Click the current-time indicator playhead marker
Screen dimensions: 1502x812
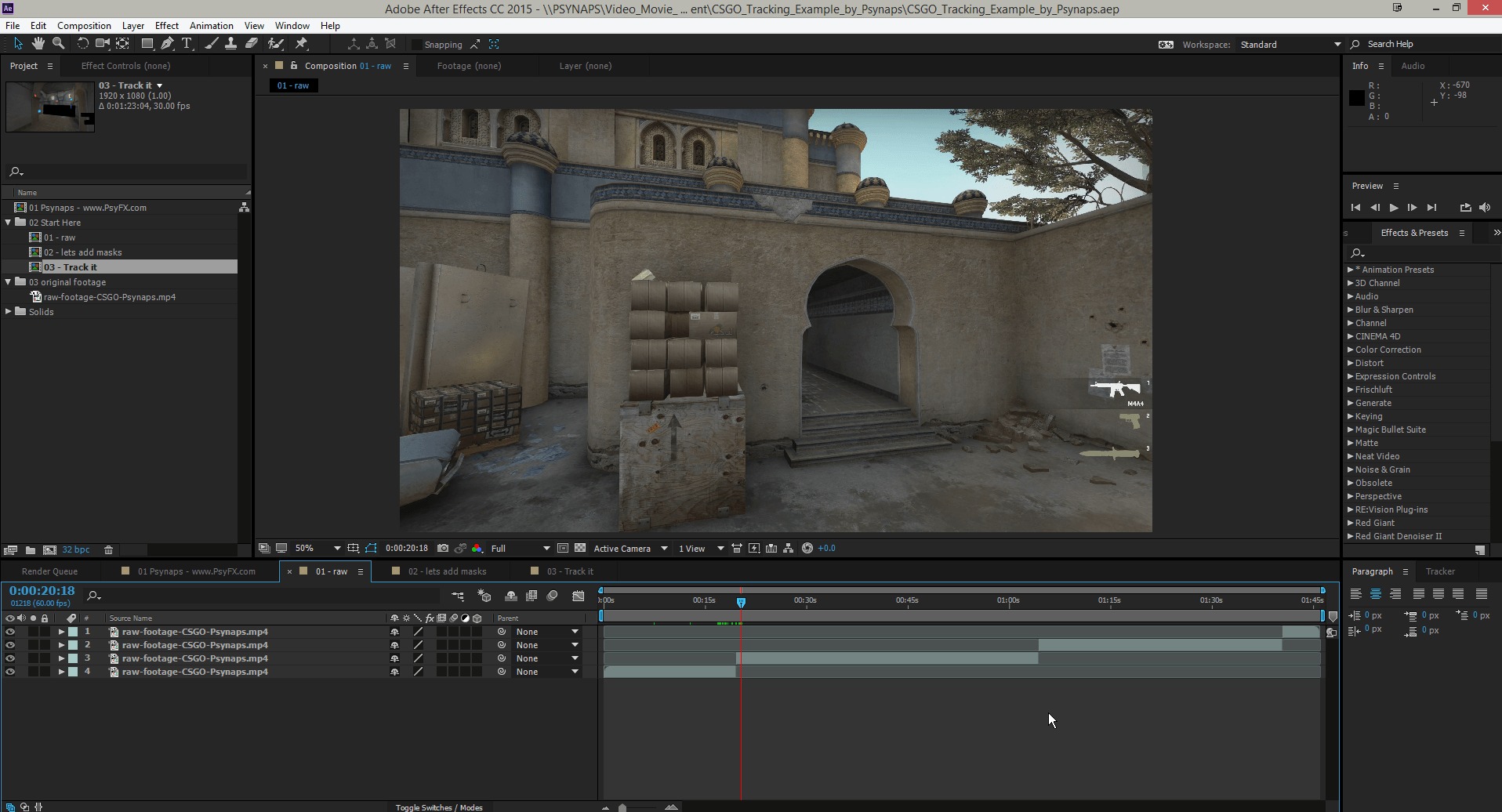pos(741,602)
